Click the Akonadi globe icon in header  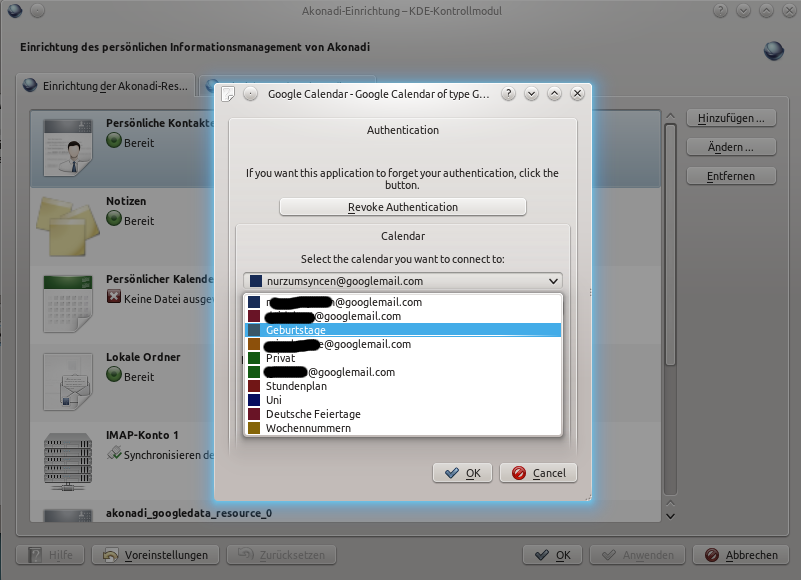(773, 51)
